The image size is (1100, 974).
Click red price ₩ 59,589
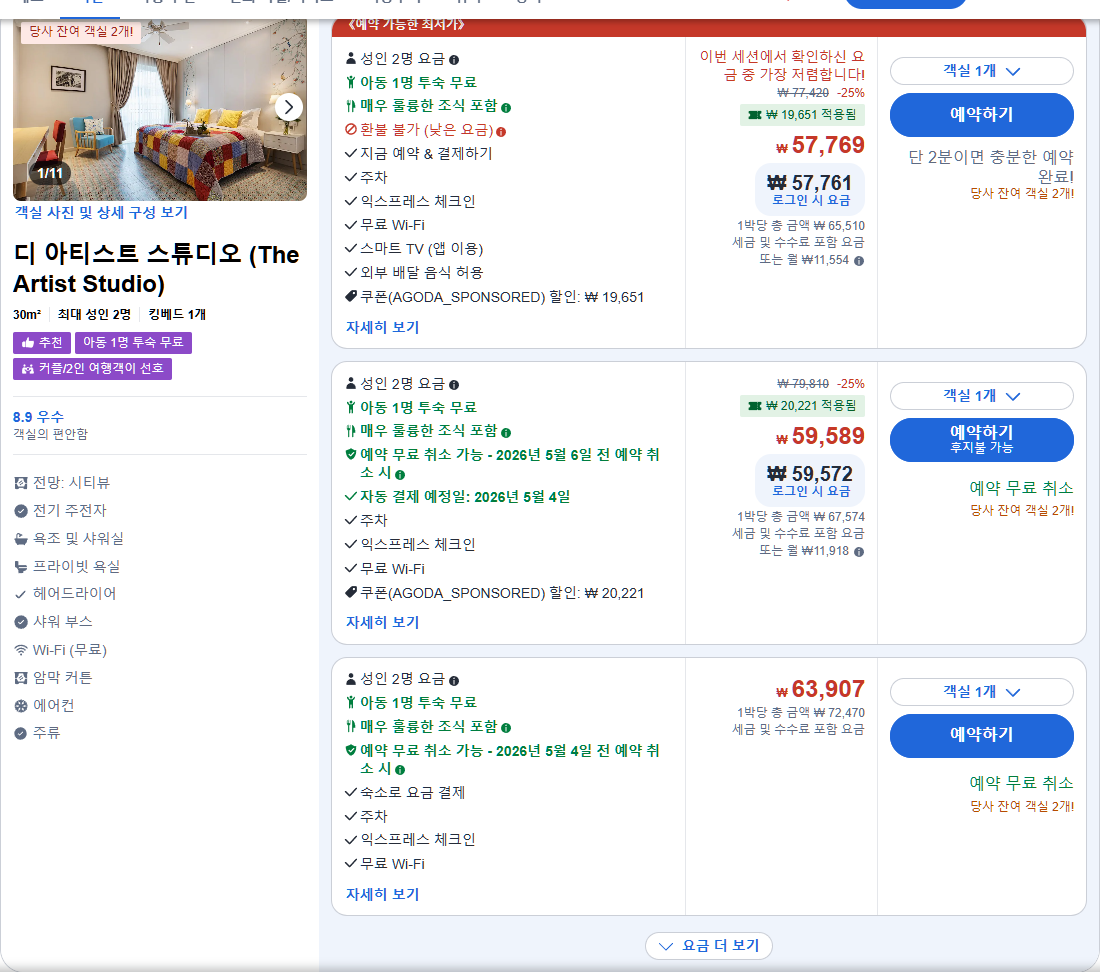click(x=820, y=436)
